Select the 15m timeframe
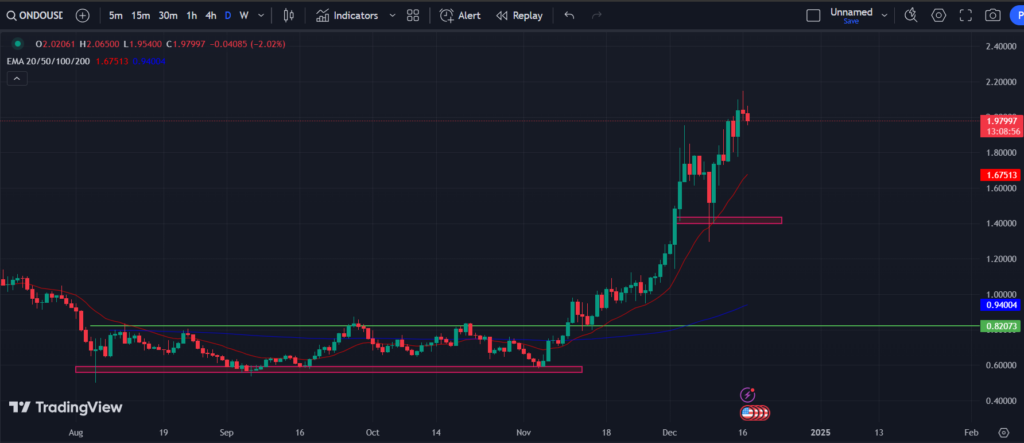Viewport: 1024px width, 443px height. (x=140, y=16)
